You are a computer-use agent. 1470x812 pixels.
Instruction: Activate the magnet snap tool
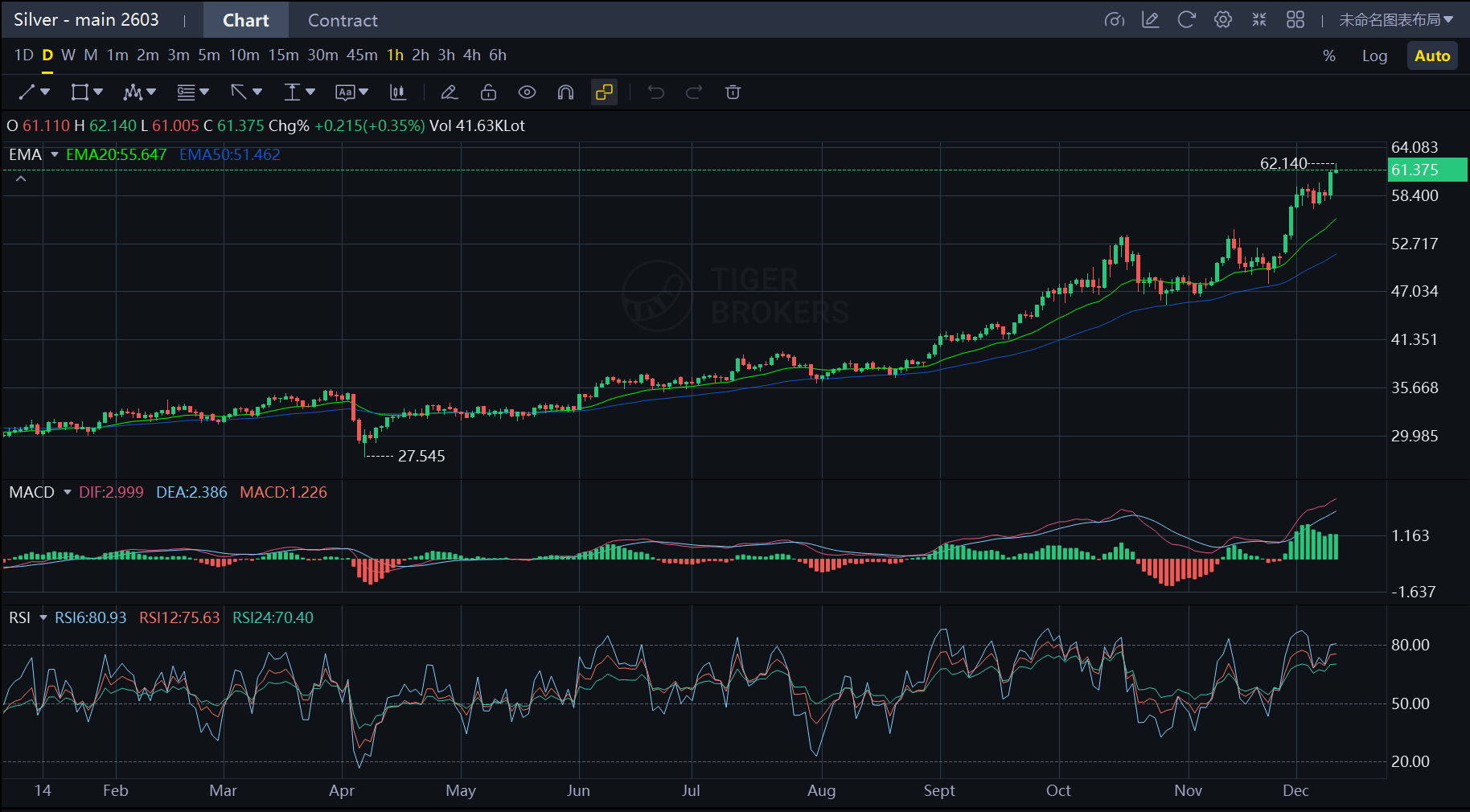coord(565,92)
